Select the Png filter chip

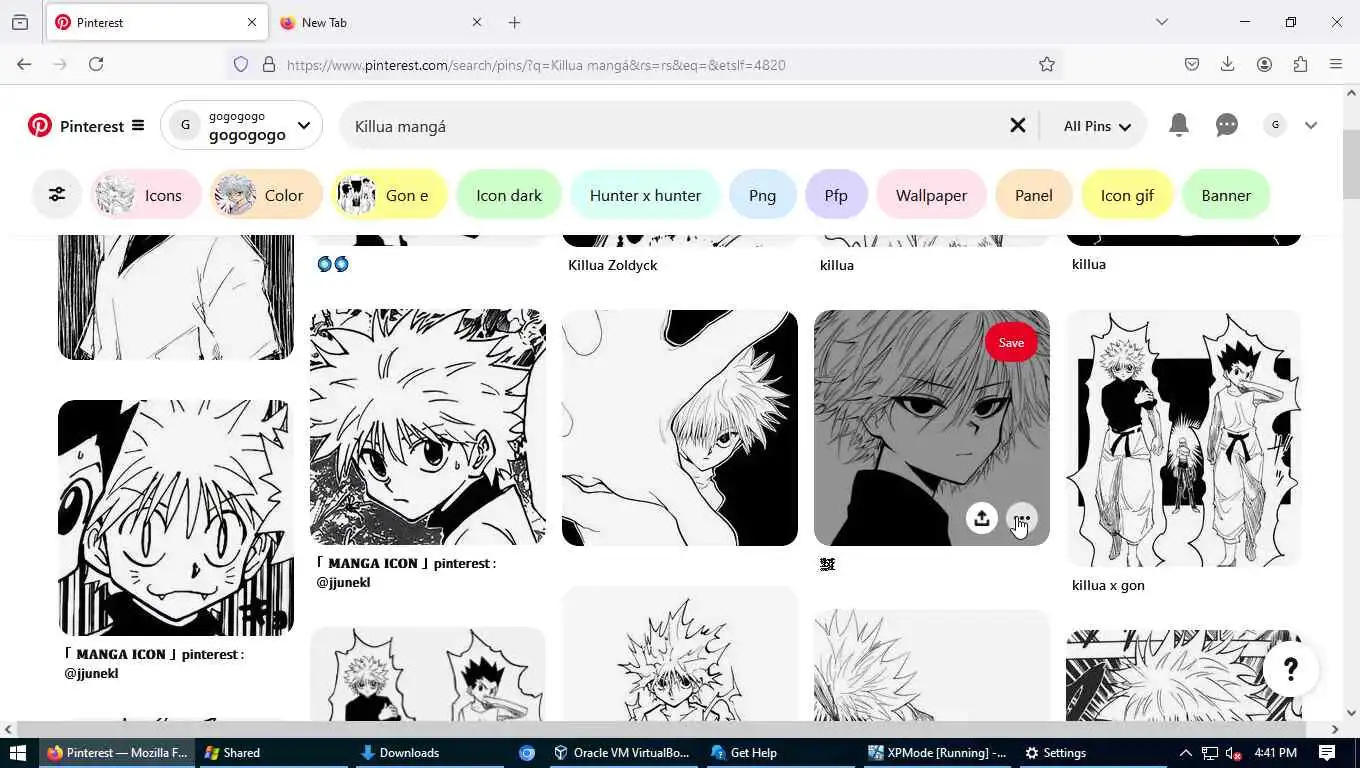click(762, 195)
